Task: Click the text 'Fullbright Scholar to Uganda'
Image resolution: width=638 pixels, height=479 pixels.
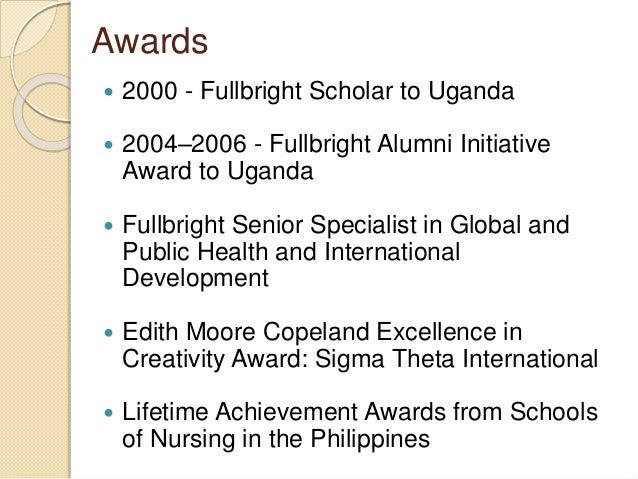Action: (357, 91)
